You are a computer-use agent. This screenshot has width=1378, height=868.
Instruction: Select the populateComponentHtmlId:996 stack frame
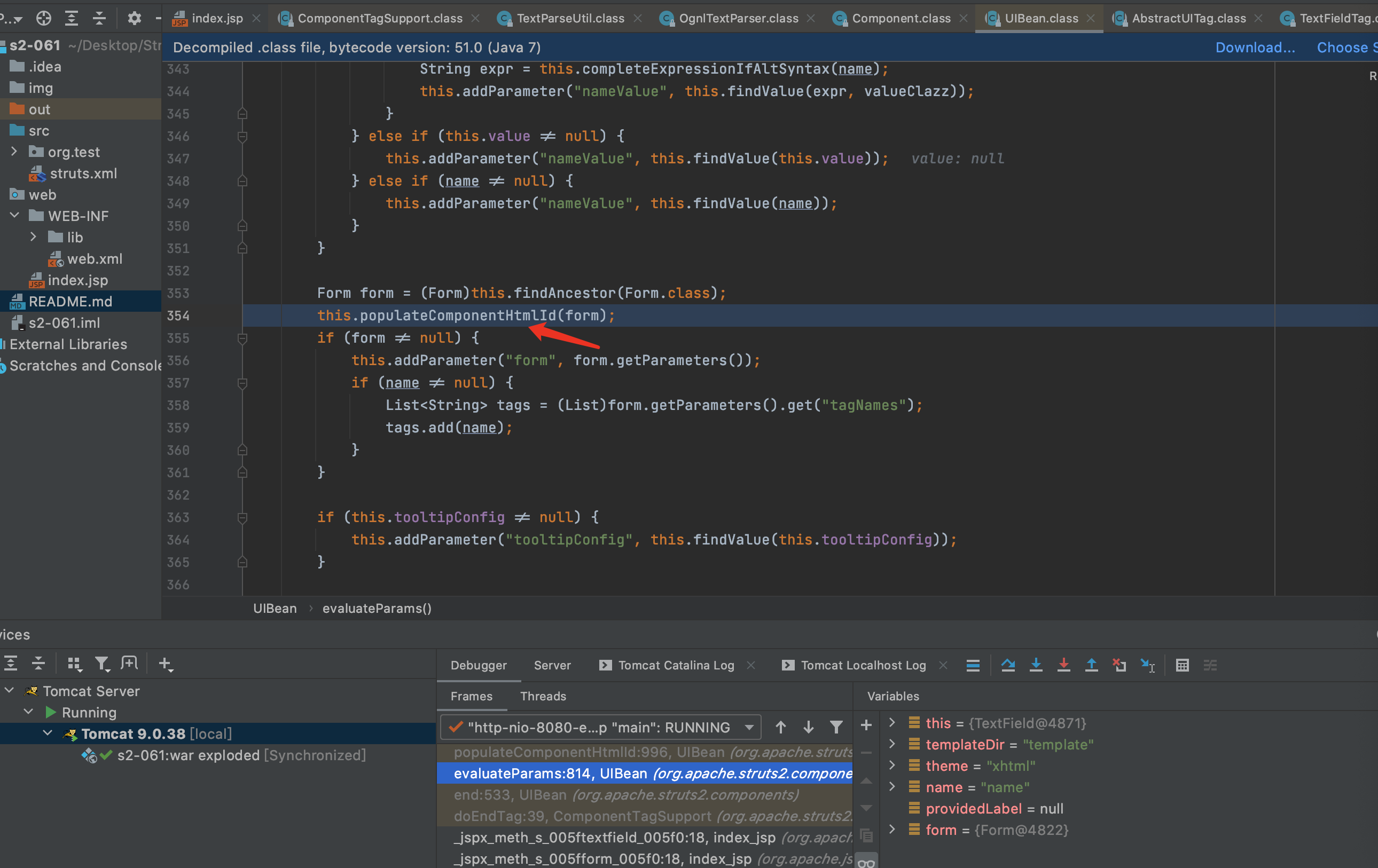[645, 752]
